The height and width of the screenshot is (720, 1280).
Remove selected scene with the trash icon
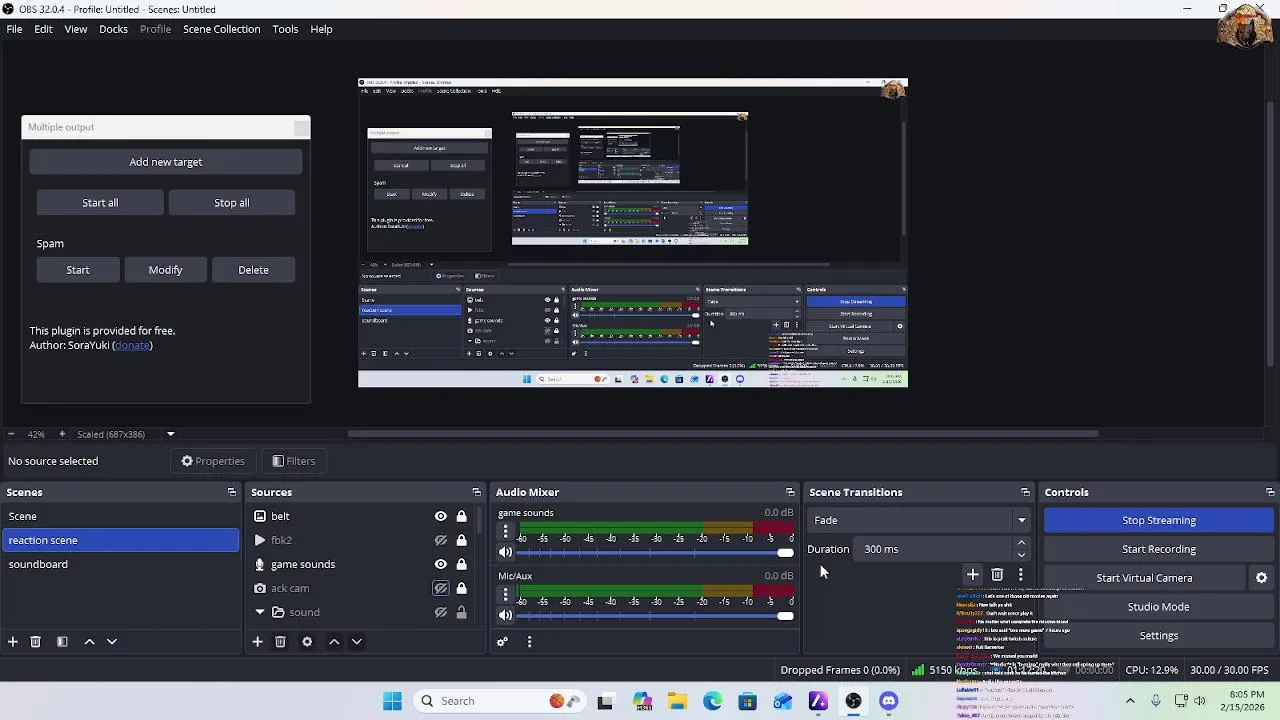coord(35,642)
